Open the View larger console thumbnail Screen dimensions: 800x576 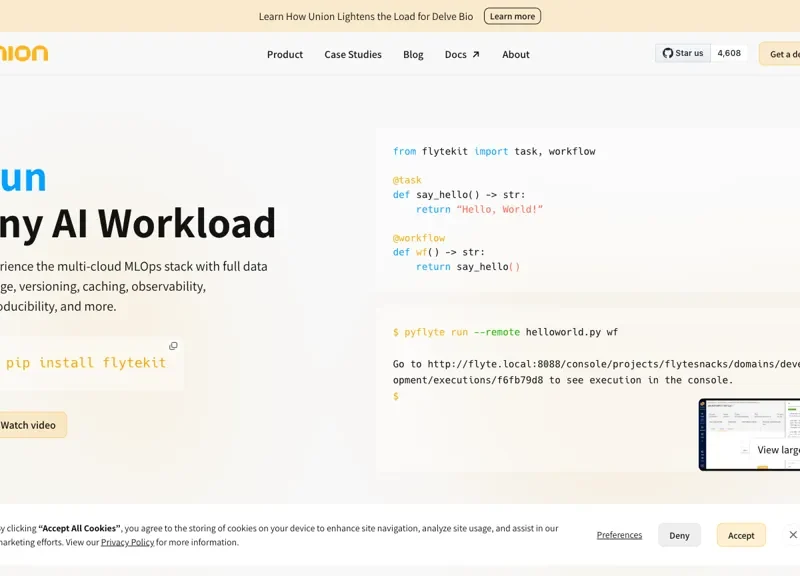[750, 435]
